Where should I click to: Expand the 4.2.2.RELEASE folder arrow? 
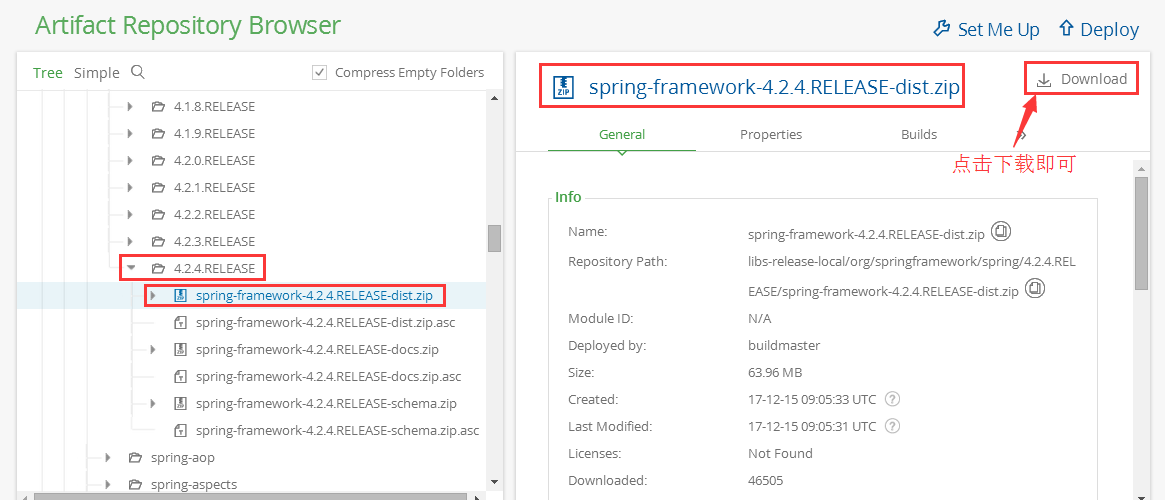130,215
